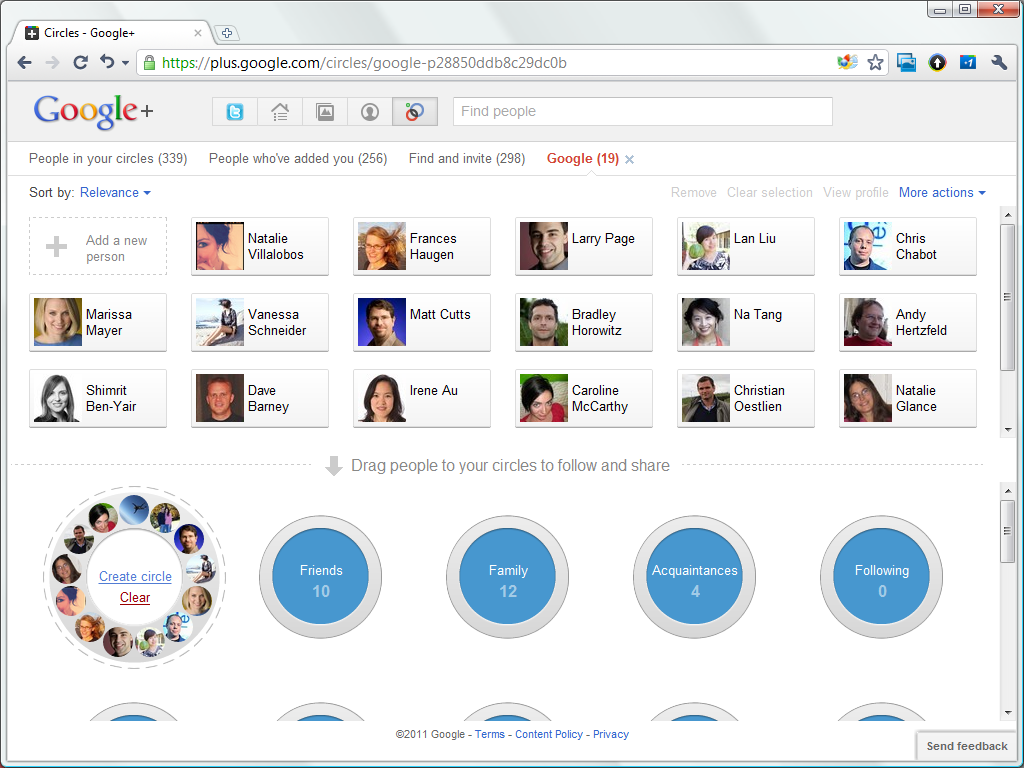Click the wrench settings icon in browser toolbar

[x=999, y=62]
